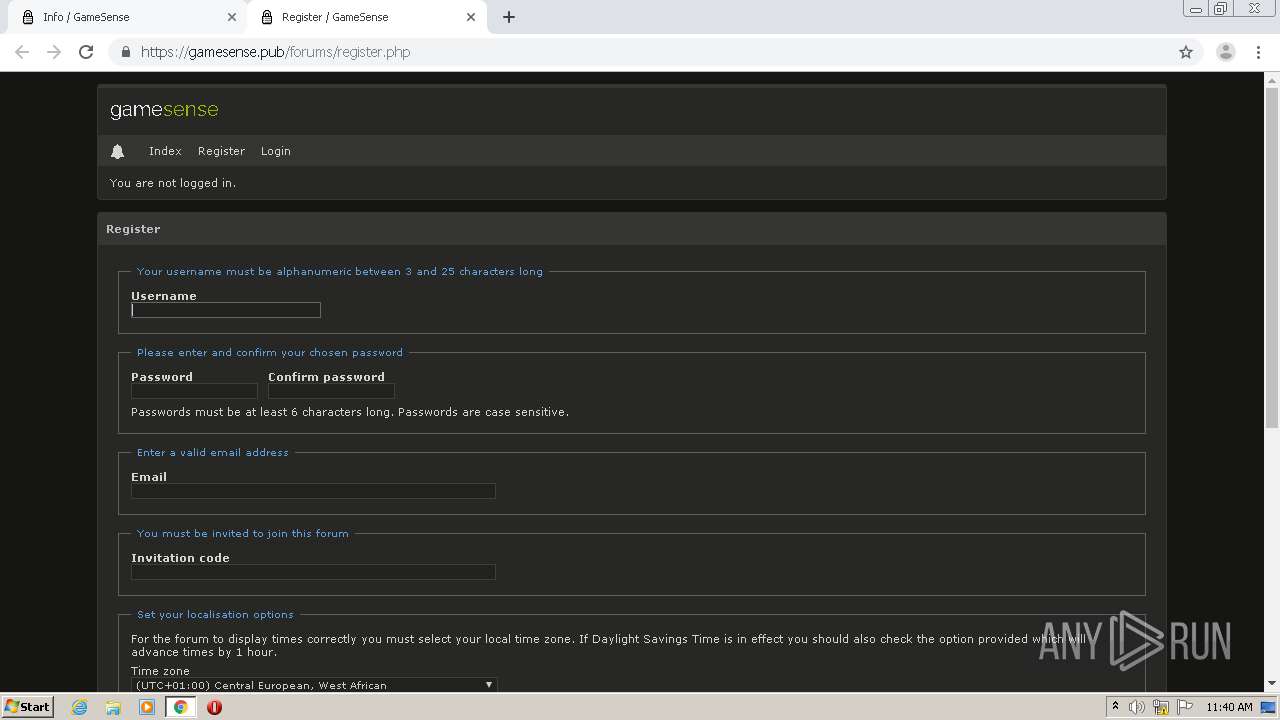Screen dimensions: 1280x720
Task: Focus the Confirm password field
Action: 331,391
